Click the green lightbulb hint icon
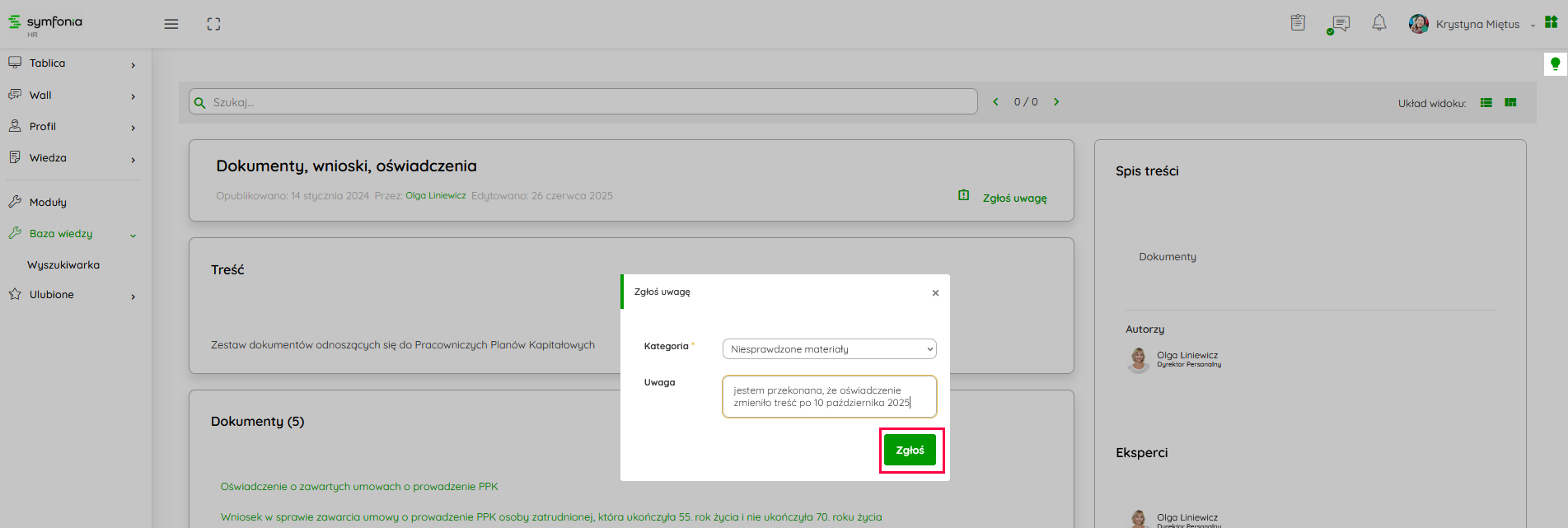1568x528 pixels. (x=1555, y=63)
